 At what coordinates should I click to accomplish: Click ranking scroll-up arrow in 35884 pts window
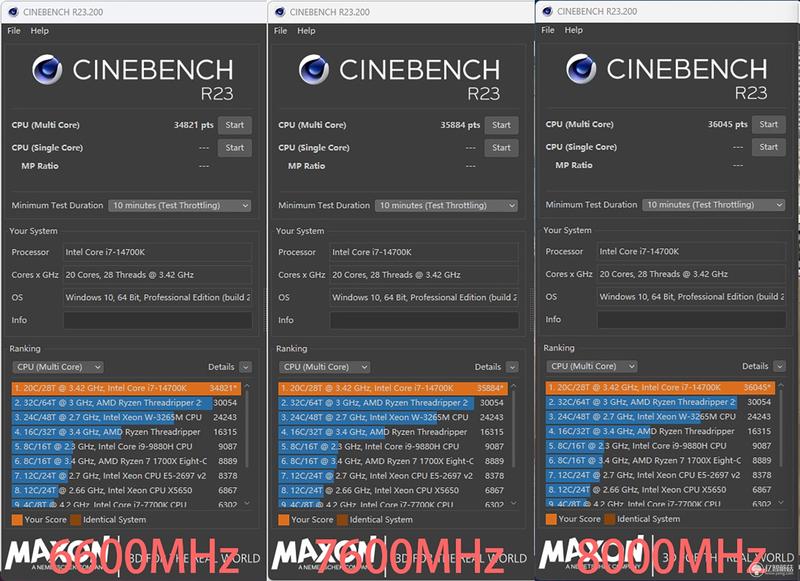click(514, 385)
